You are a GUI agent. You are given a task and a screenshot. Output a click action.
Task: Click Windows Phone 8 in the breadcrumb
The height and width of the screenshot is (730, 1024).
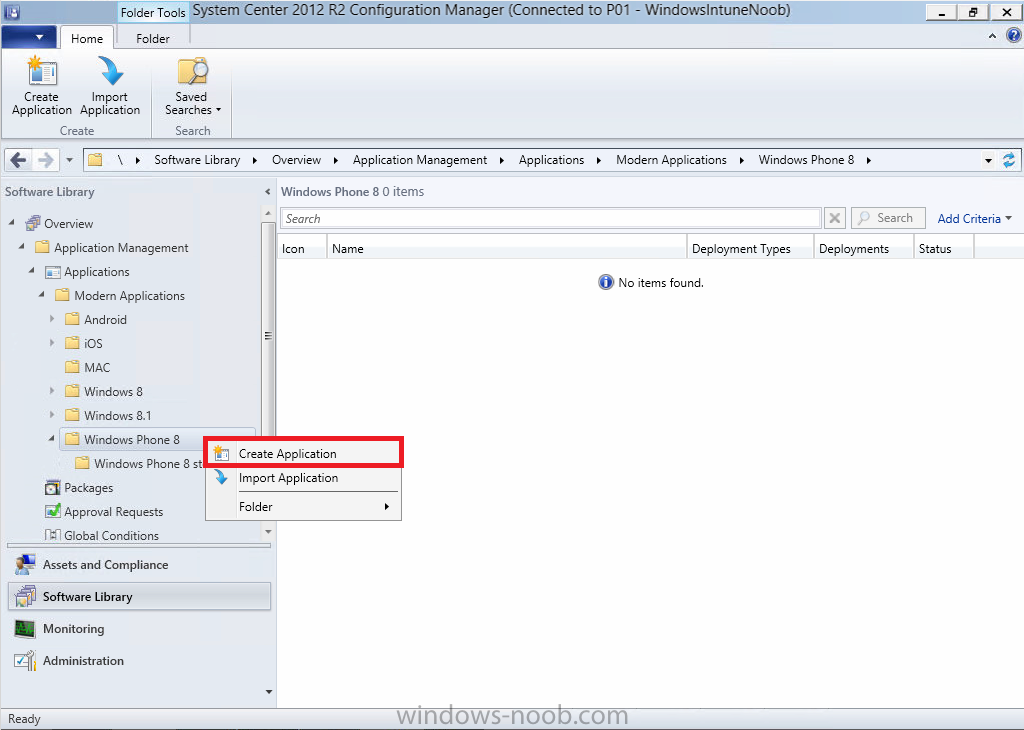point(807,160)
